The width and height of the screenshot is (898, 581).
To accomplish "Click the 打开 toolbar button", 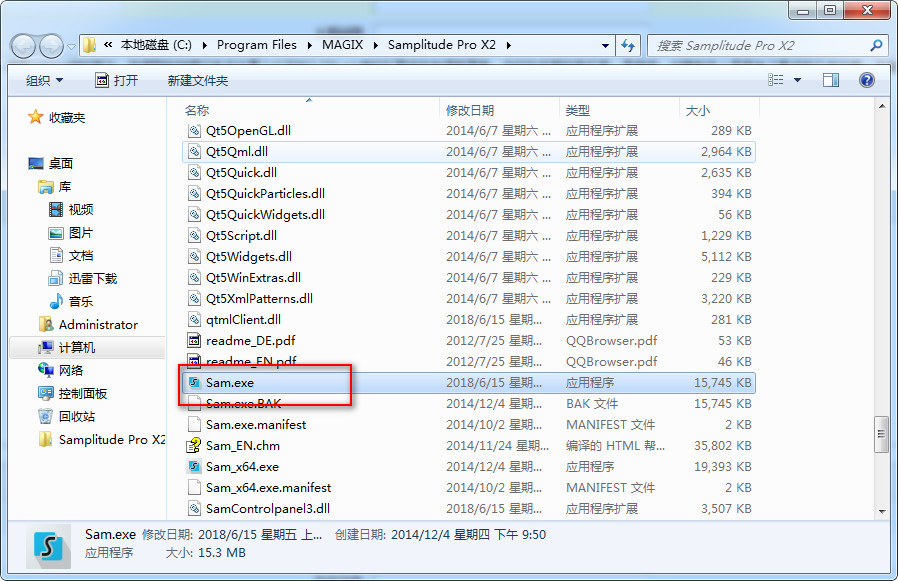I will (x=116, y=80).
